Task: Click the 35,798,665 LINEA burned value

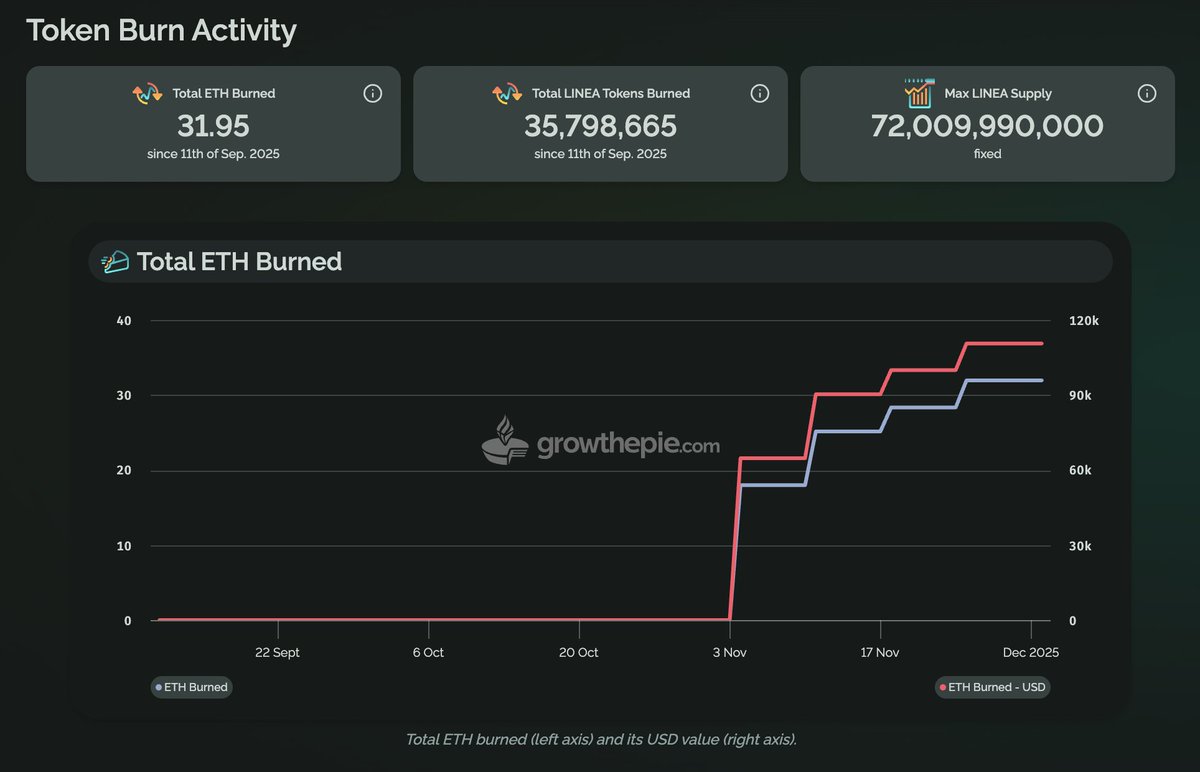Action: [x=600, y=126]
